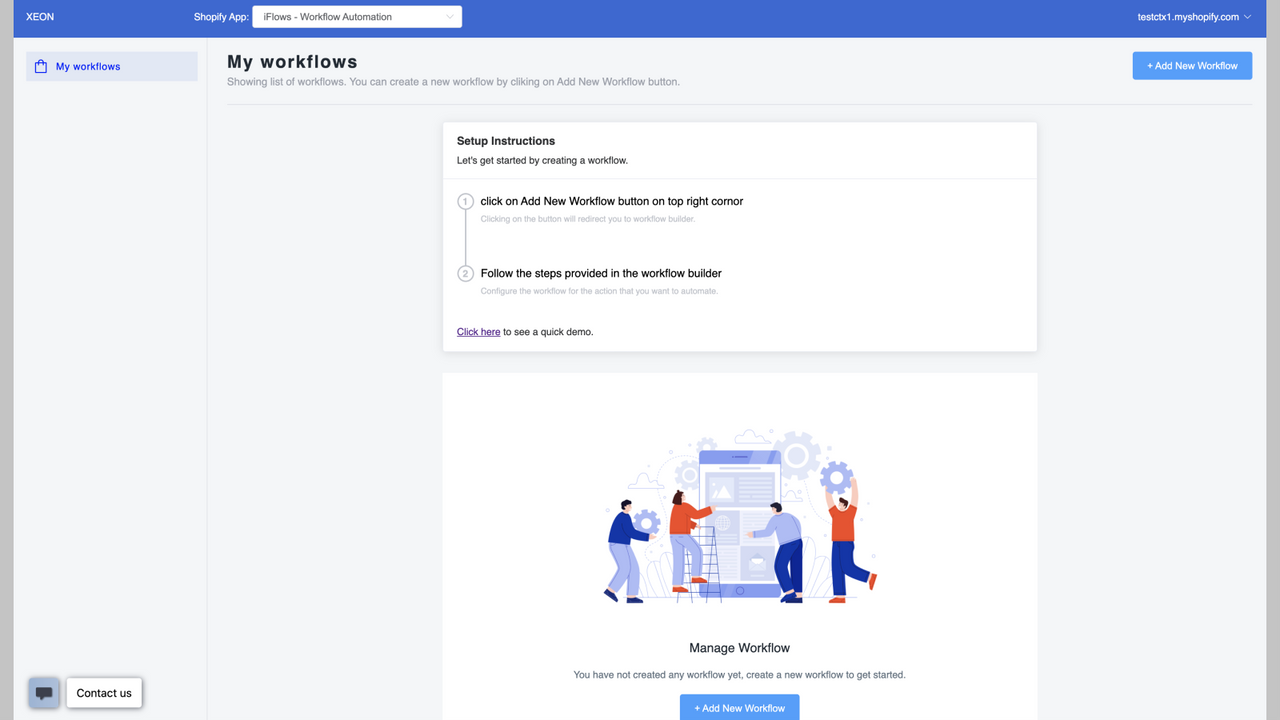The image size is (1280, 720).
Task: Click the Manage Workflow title text
Action: coord(739,648)
